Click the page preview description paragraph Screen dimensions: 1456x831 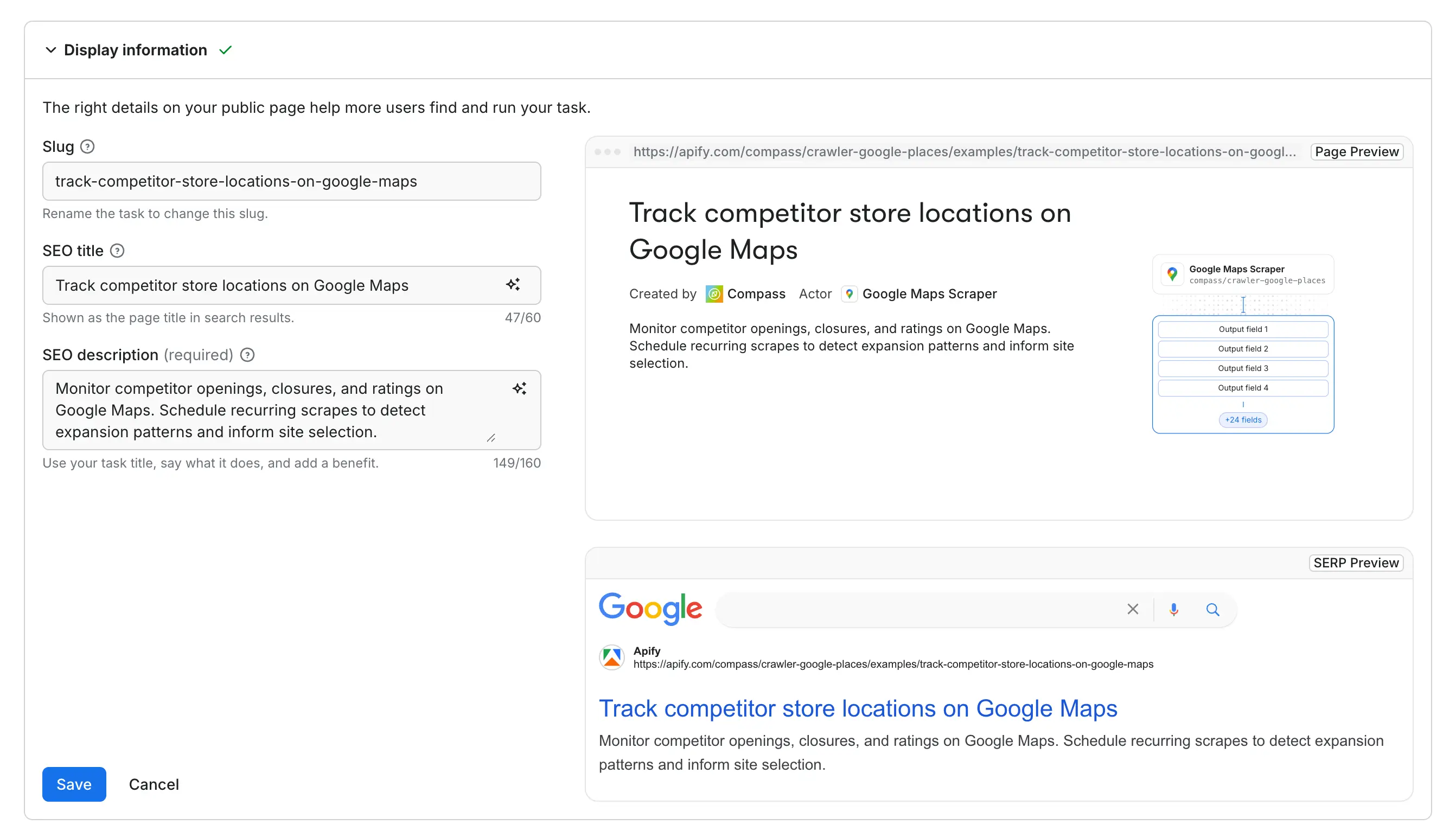point(852,346)
